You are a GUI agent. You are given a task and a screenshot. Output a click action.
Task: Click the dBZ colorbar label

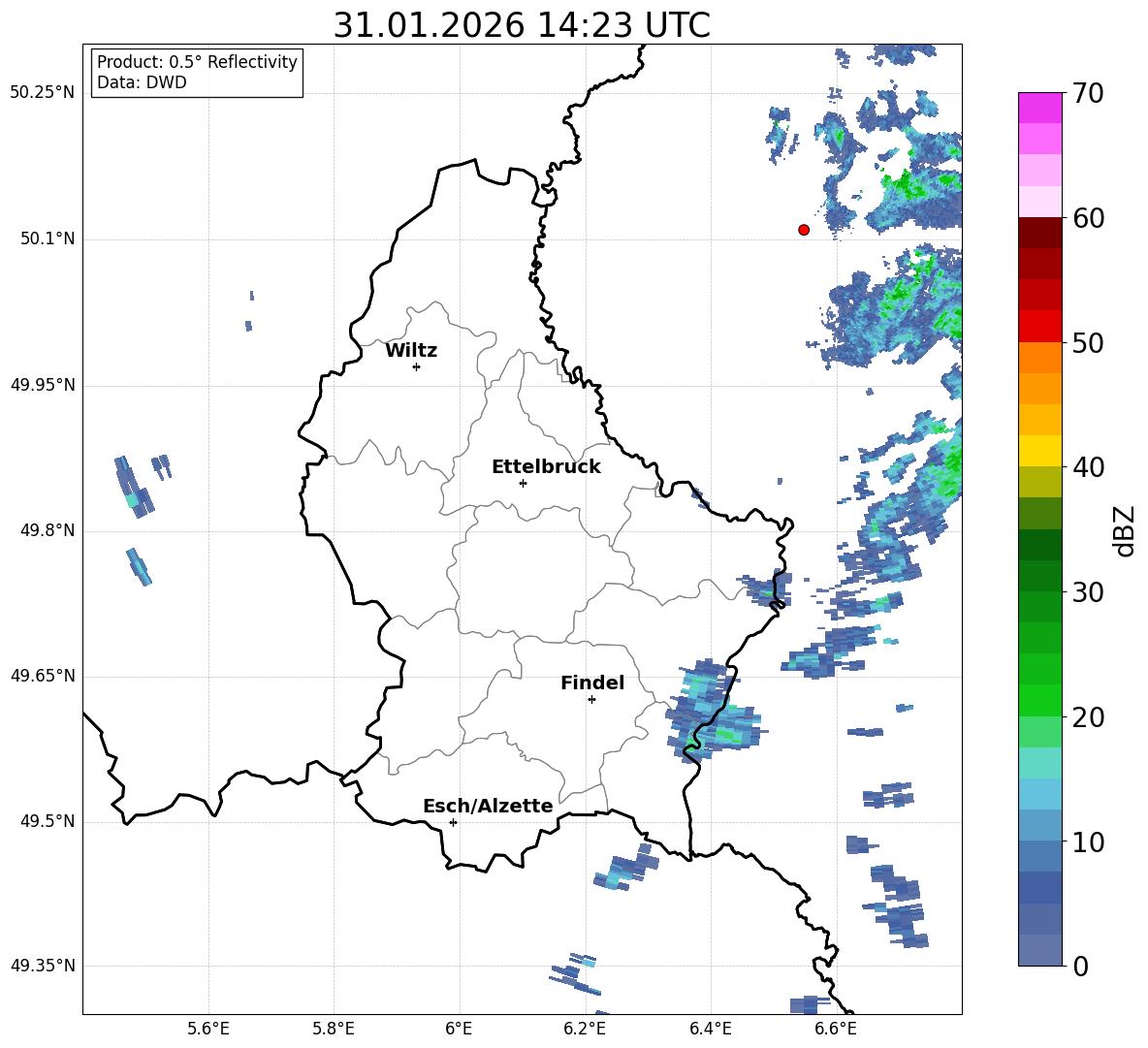point(1125,530)
